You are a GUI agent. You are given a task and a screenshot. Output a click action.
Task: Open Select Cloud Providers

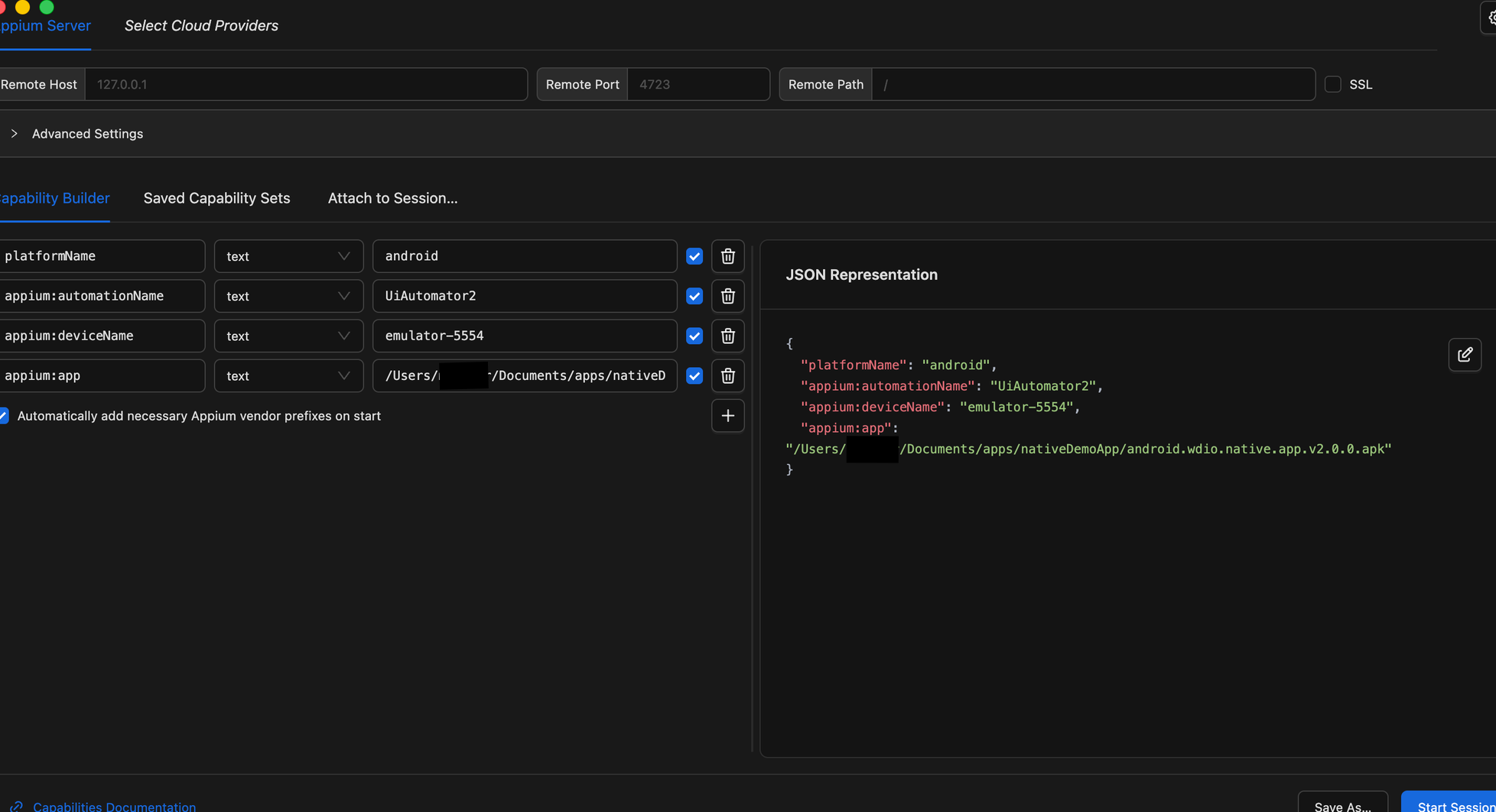tap(201, 25)
